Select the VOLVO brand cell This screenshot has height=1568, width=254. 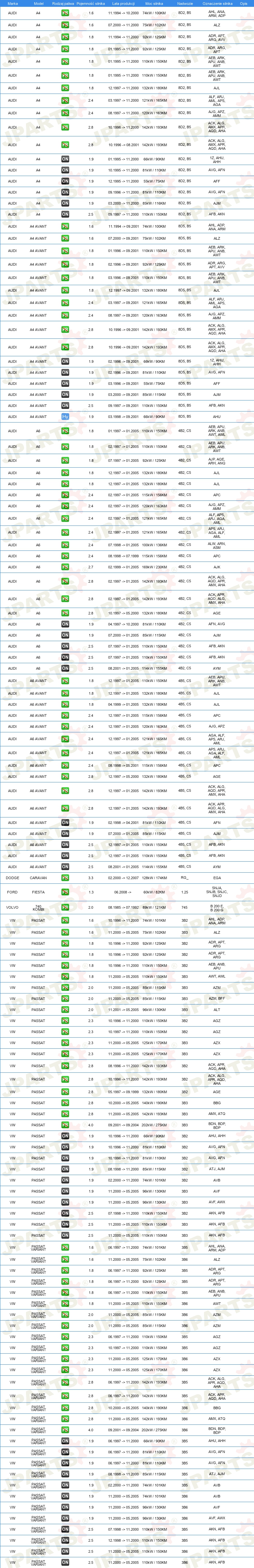click(x=12, y=907)
